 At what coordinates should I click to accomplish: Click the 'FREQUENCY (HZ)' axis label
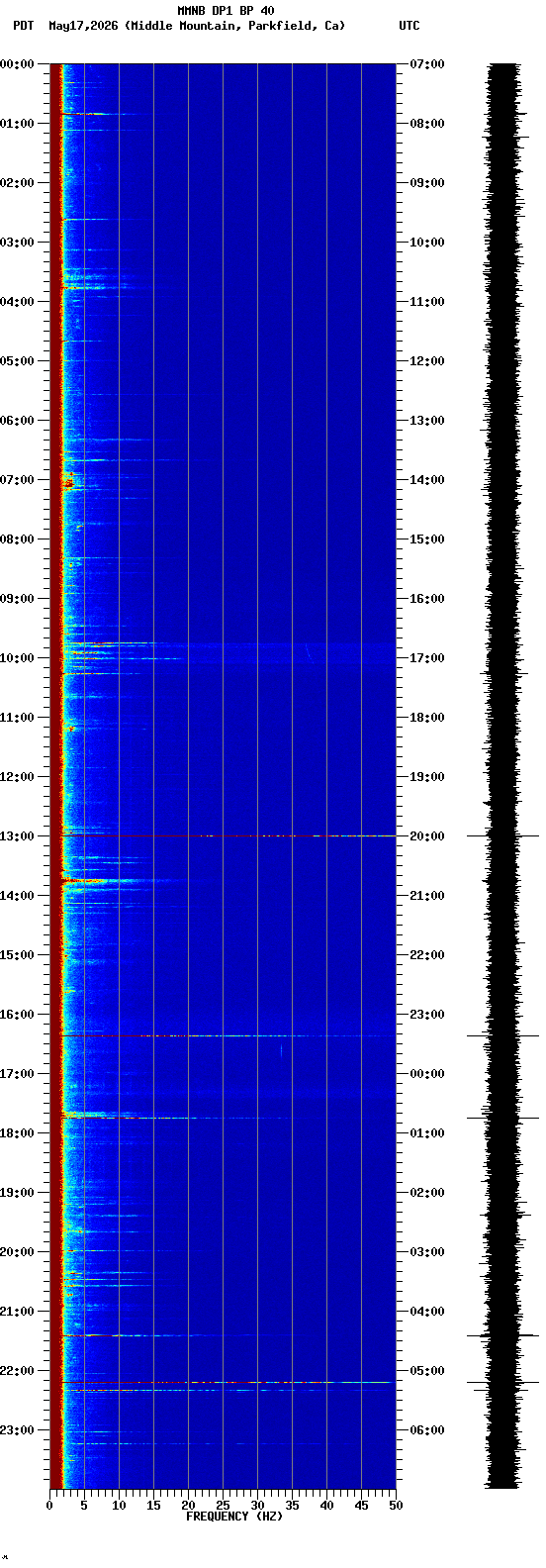pyautogui.click(x=234, y=1517)
